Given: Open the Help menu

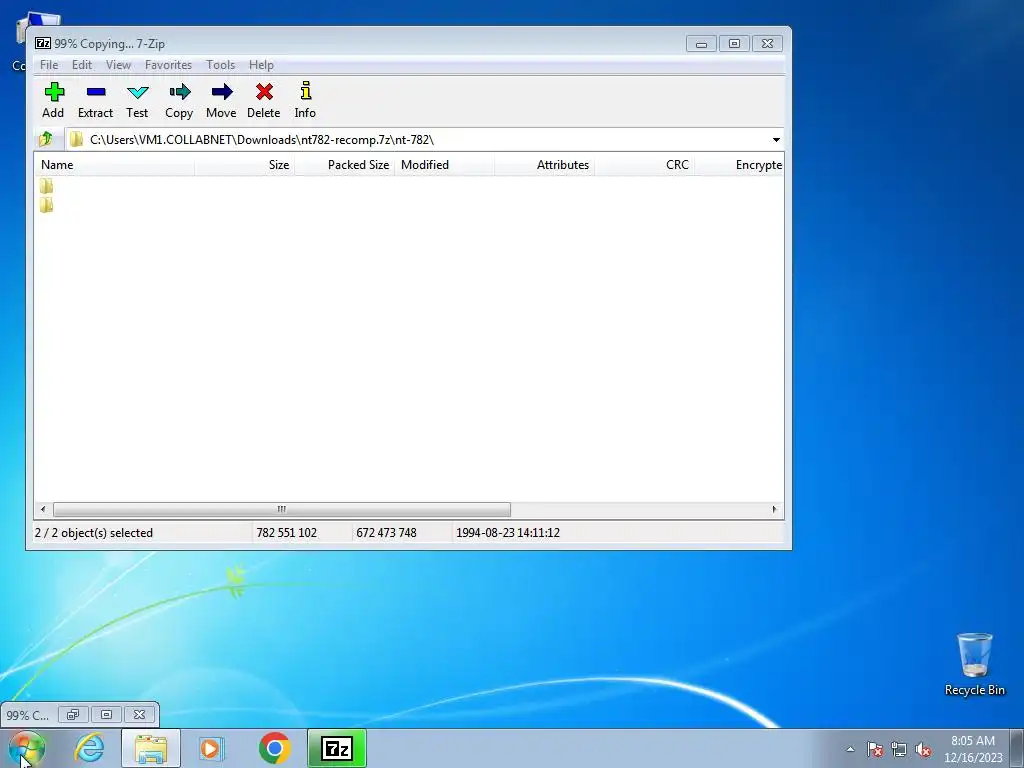Looking at the screenshot, I should (261, 65).
